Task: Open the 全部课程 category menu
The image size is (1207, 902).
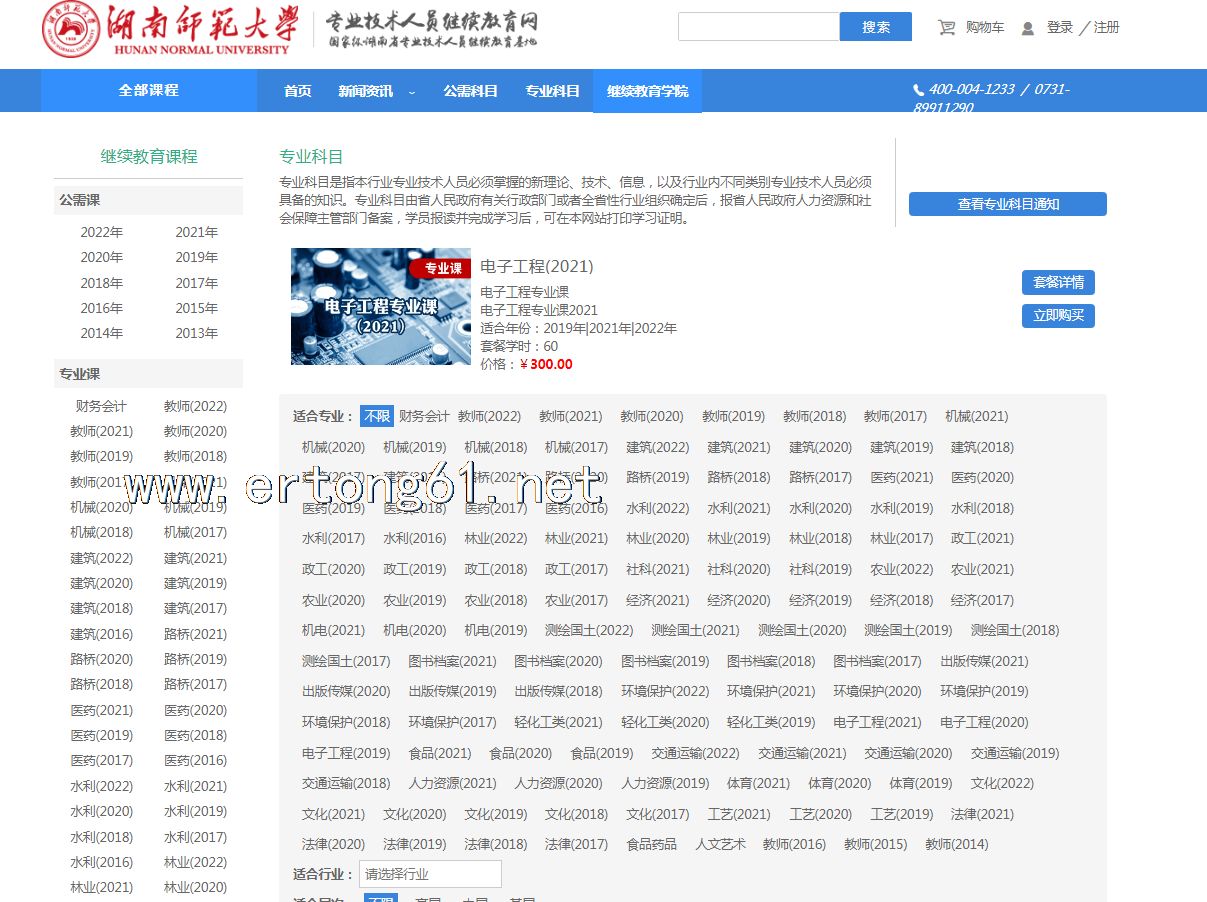Action: [x=148, y=90]
